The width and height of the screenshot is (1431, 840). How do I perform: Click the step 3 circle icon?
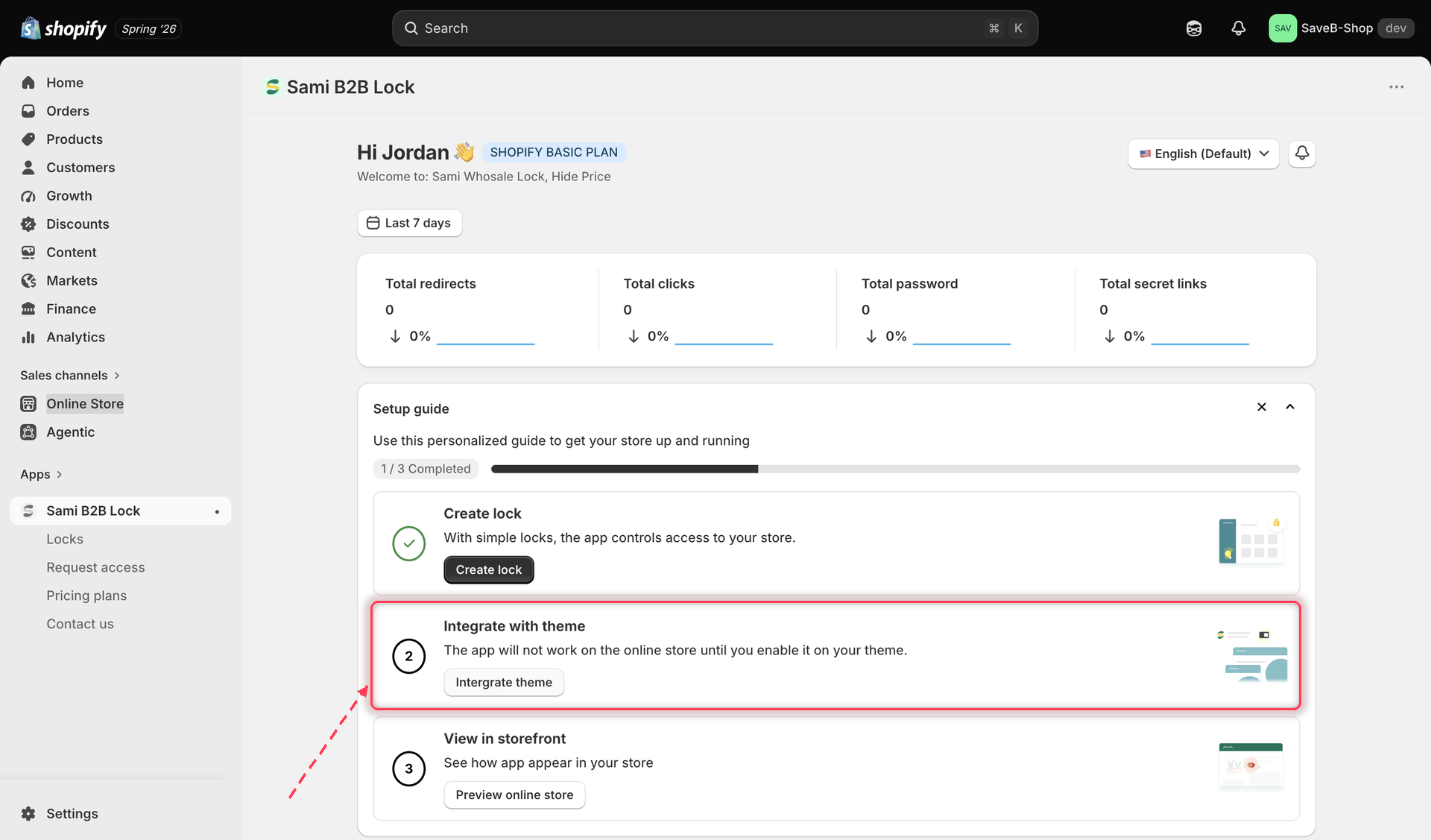(408, 768)
